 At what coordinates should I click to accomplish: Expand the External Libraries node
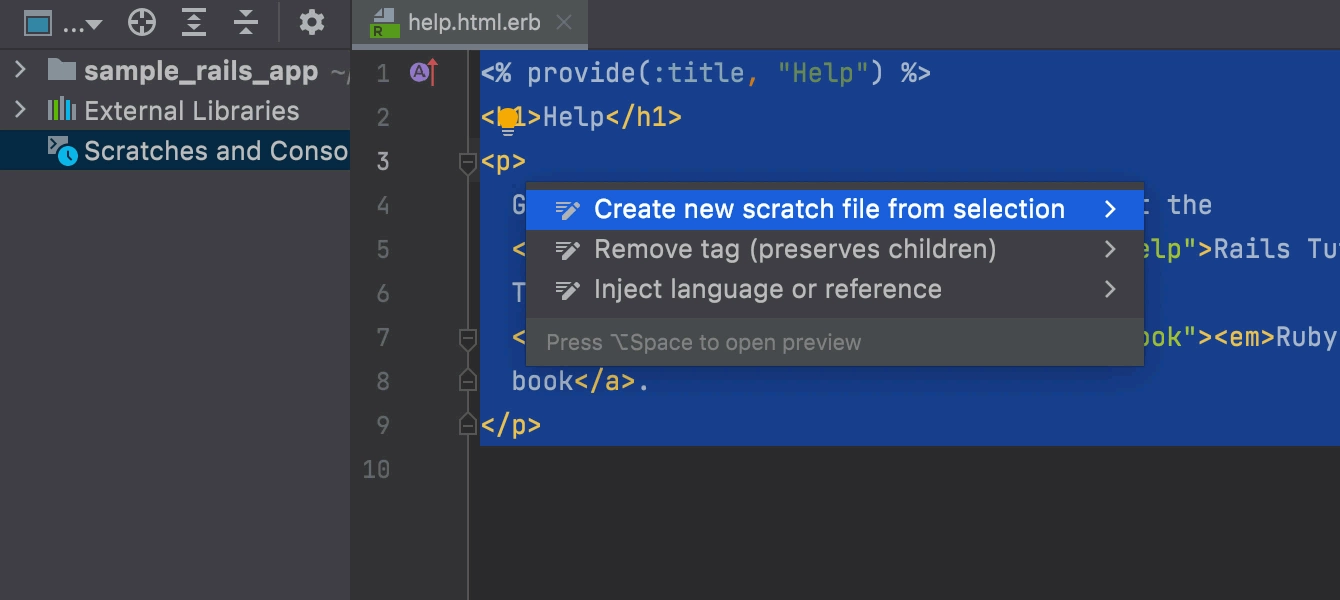pyautogui.click(x=19, y=110)
